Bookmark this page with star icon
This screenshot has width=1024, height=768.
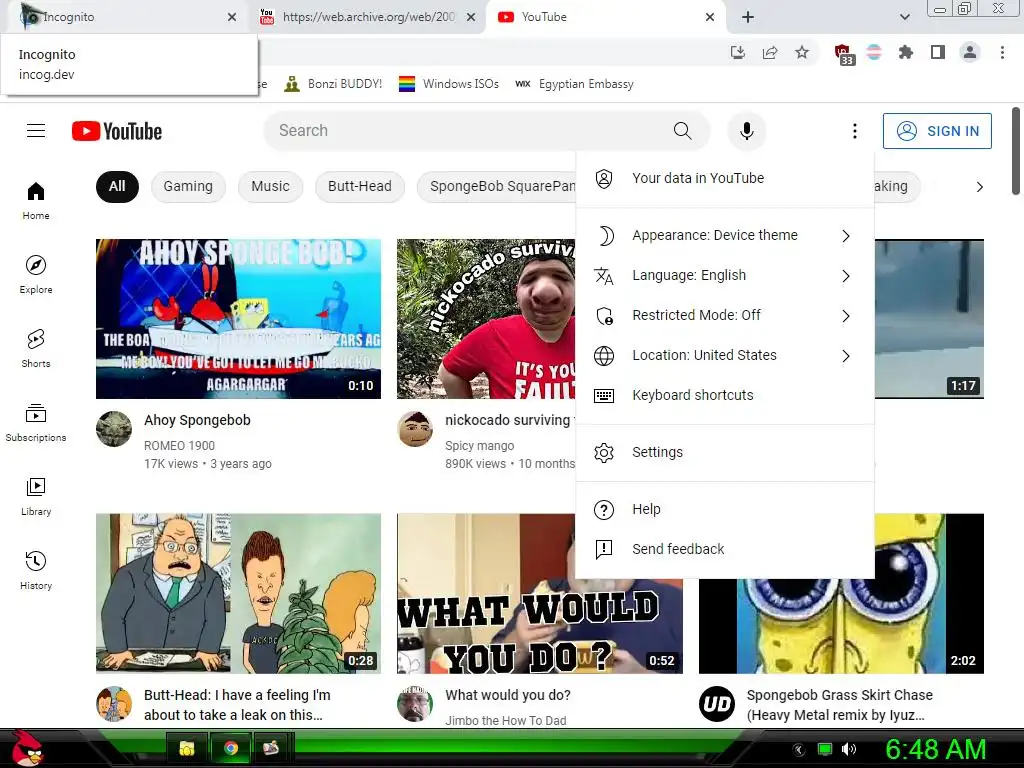pyautogui.click(x=802, y=52)
